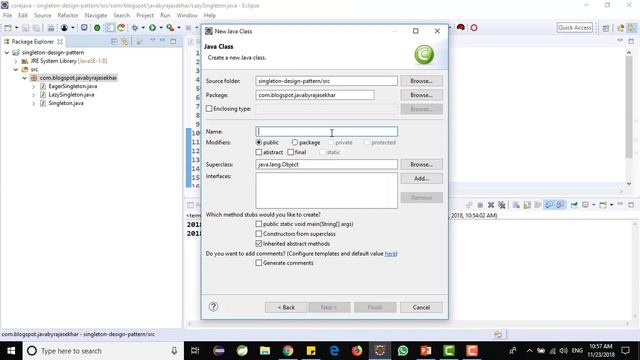Open the Open Console dropdown arrow
Screen dimensions: 640x360
(611, 205)
